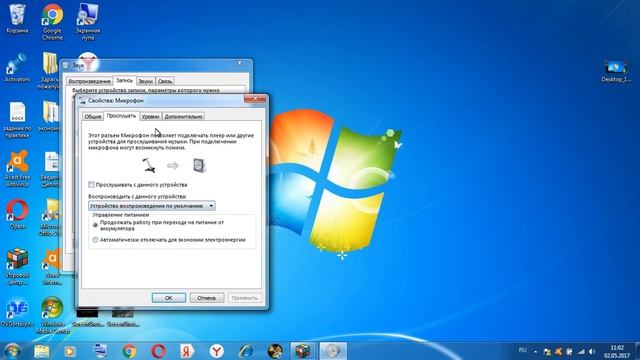Open the clock showing 11:02

point(617,351)
